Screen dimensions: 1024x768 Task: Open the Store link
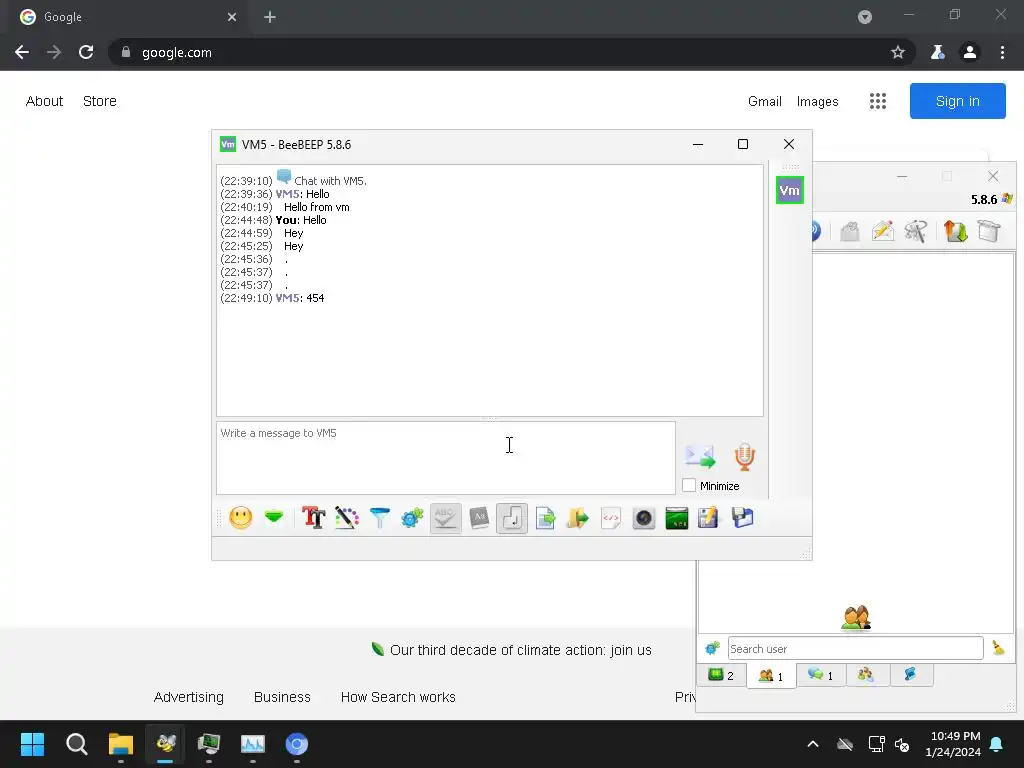(100, 101)
